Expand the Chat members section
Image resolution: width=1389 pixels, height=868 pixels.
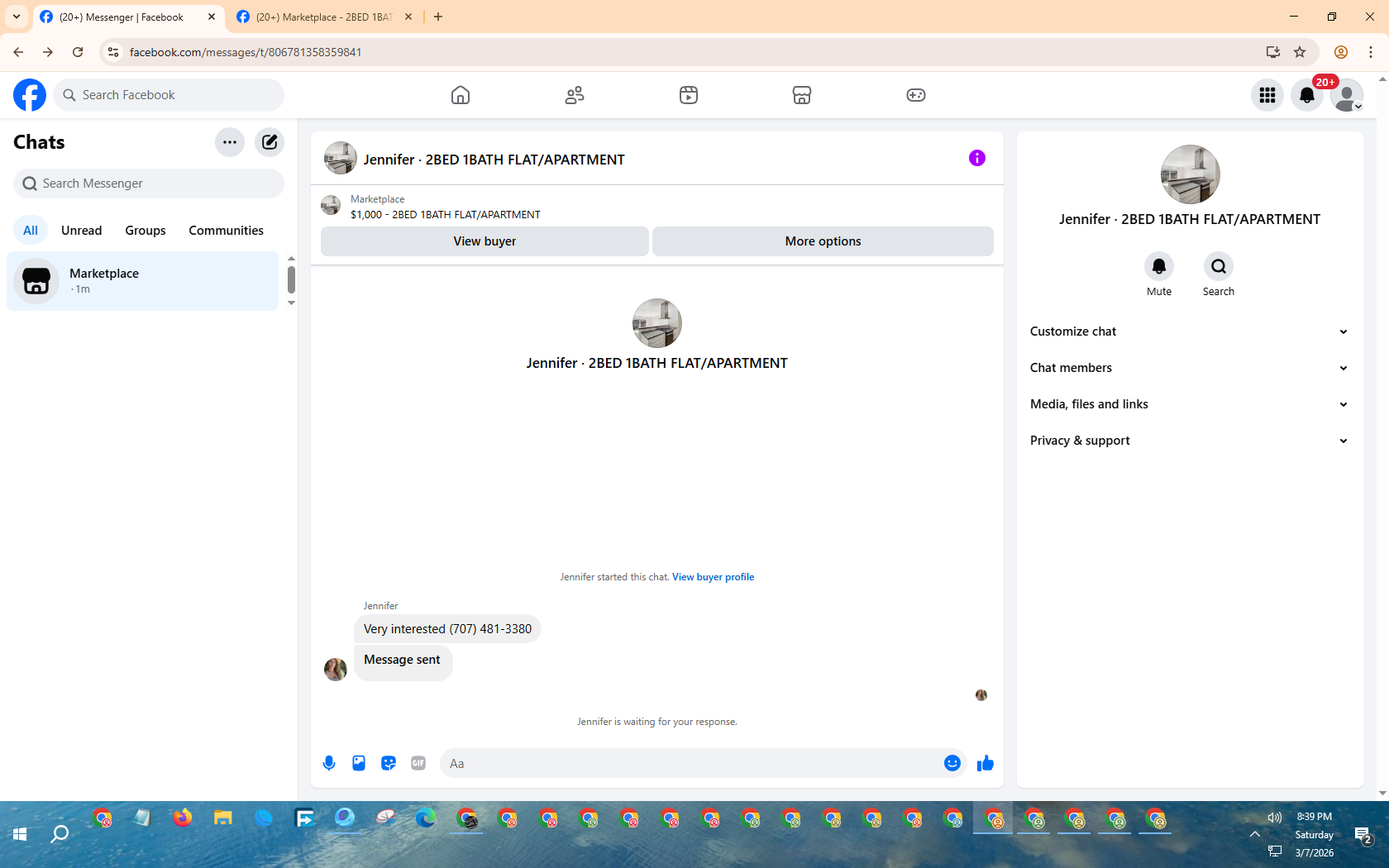point(1190,368)
